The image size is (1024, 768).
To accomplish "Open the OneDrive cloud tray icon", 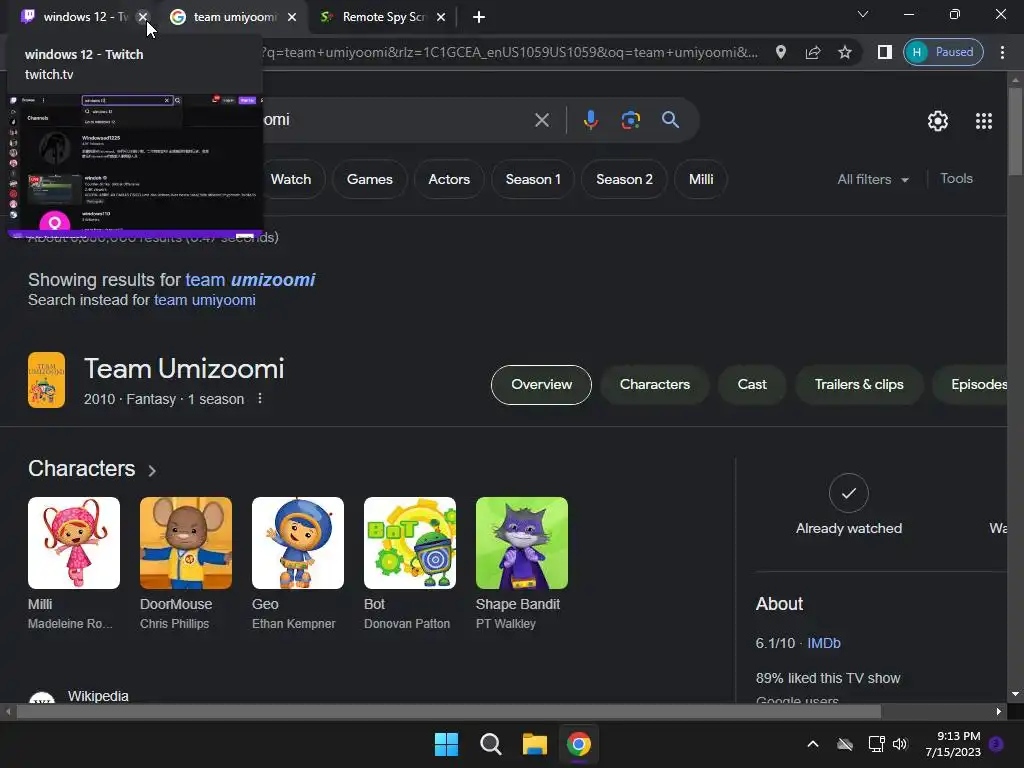I will (x=845, y=744).
